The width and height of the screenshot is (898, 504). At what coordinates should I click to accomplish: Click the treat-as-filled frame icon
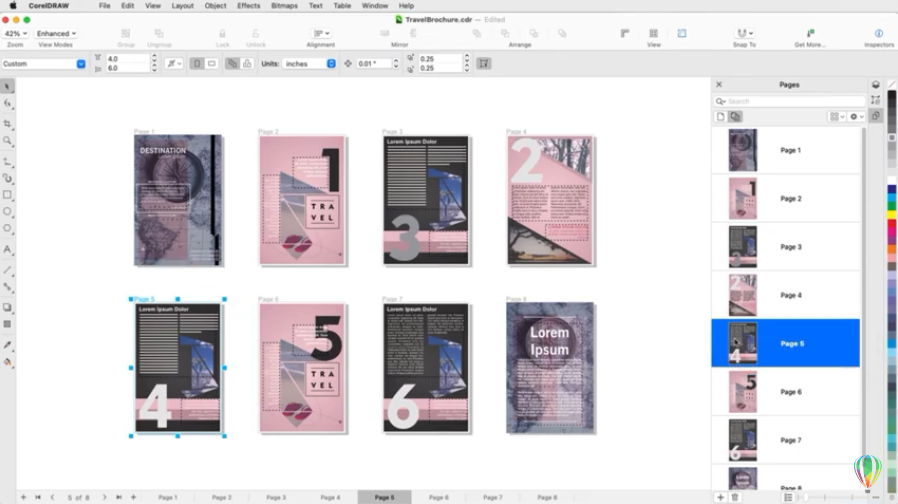[x=484, y=64]
